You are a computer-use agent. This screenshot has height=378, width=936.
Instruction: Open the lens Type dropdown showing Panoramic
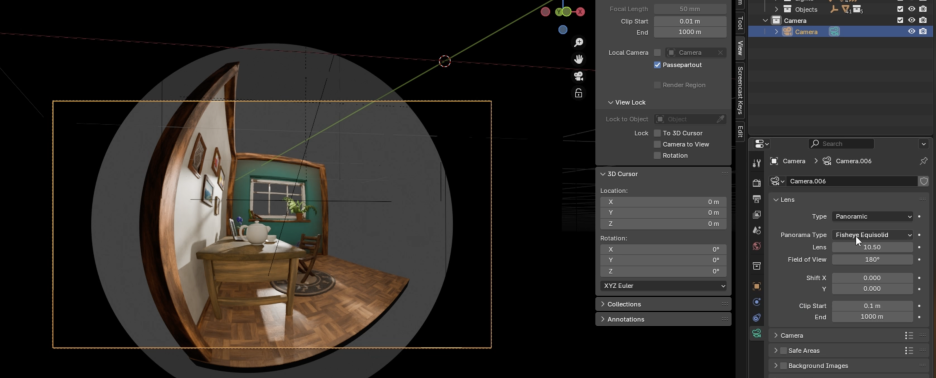[873, 216]
